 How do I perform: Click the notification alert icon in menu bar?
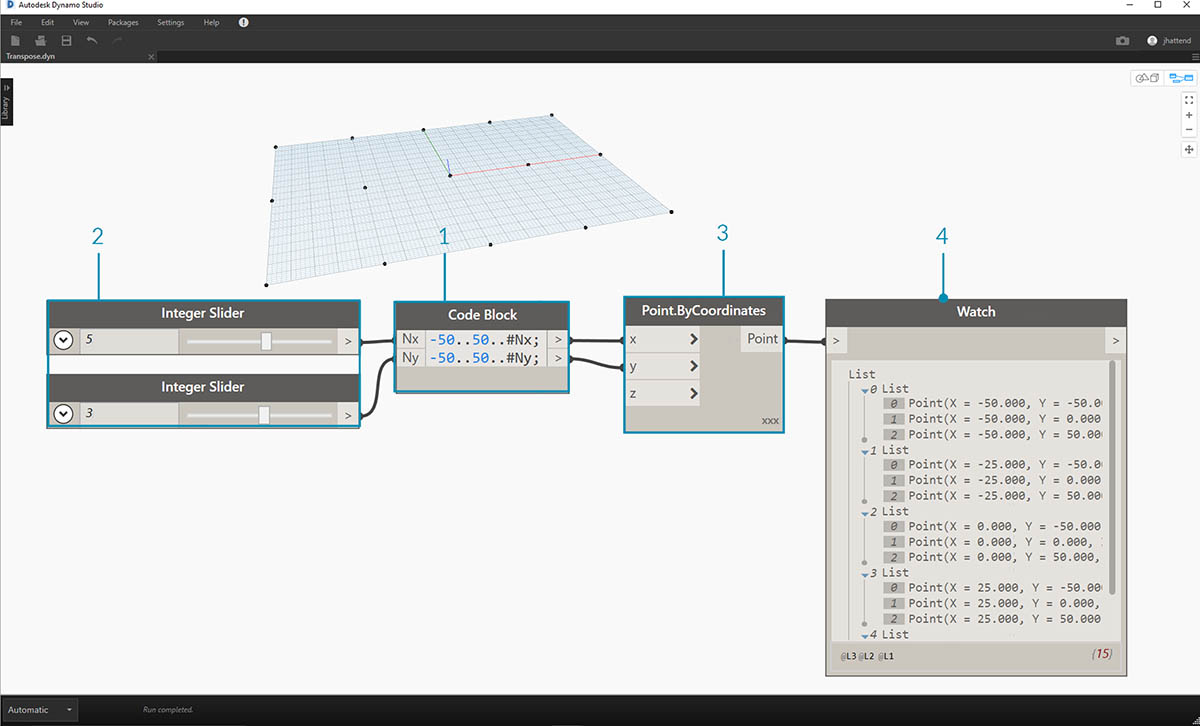[x=244, y=22]
